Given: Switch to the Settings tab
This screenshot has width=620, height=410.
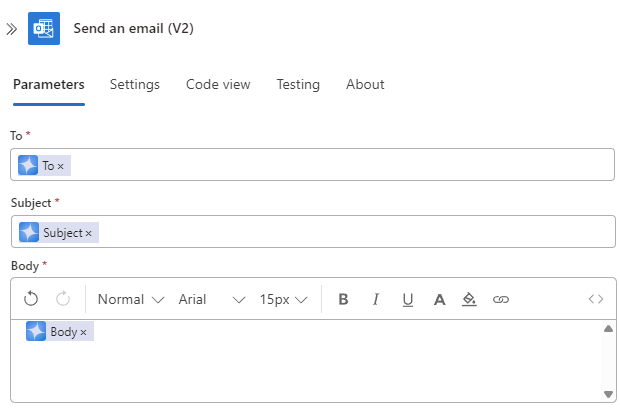Looking at the screenshot, I should pos(135,84).
